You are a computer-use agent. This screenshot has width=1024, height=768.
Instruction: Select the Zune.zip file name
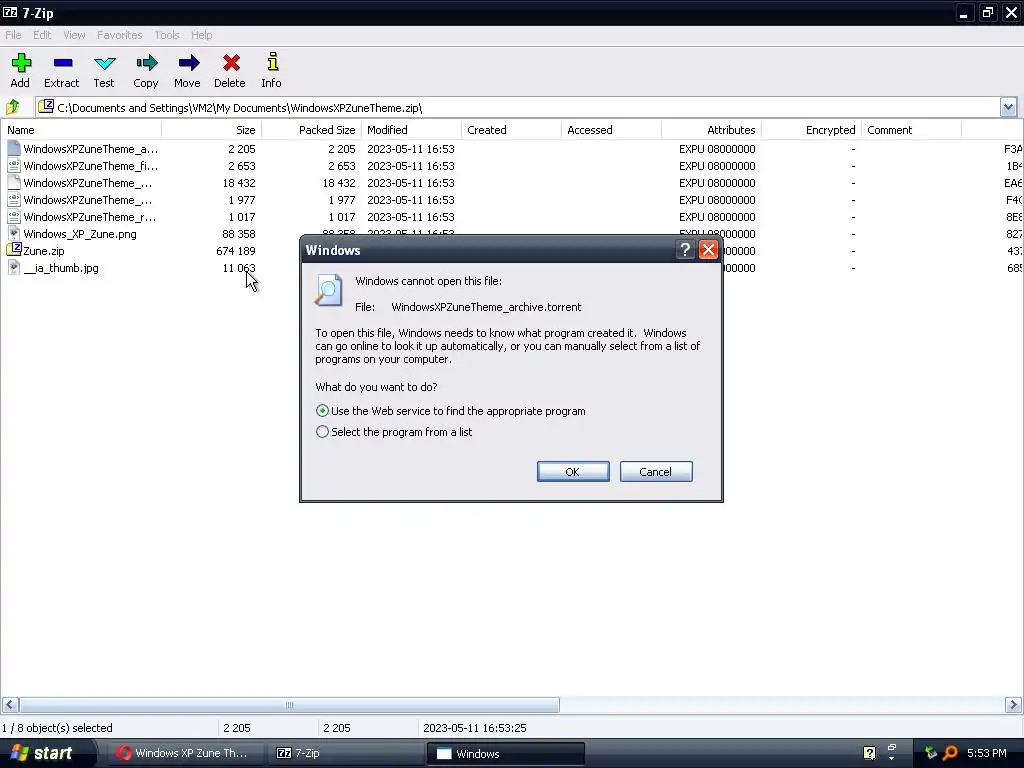44,251
